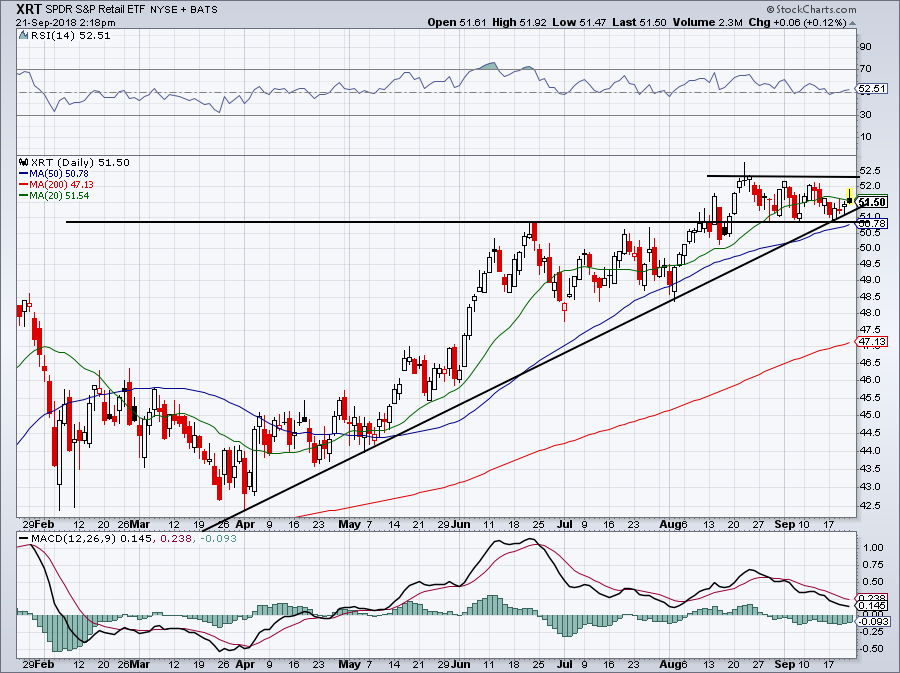Viewport: 900px width, 673px height.
Task: Click the 52.5 label on the price axis
Action: (870, 171)
